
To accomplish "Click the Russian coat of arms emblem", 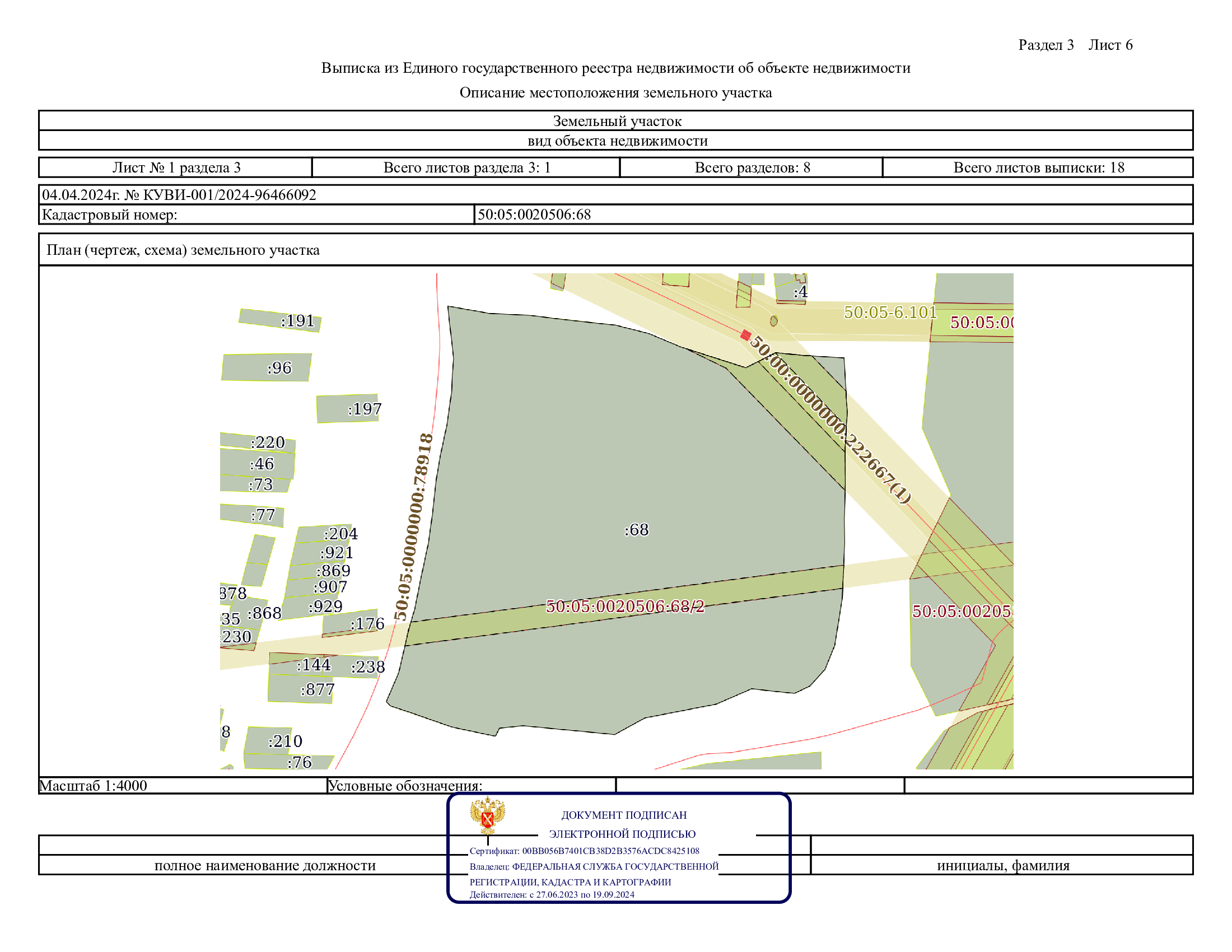I will pos(487,815).
